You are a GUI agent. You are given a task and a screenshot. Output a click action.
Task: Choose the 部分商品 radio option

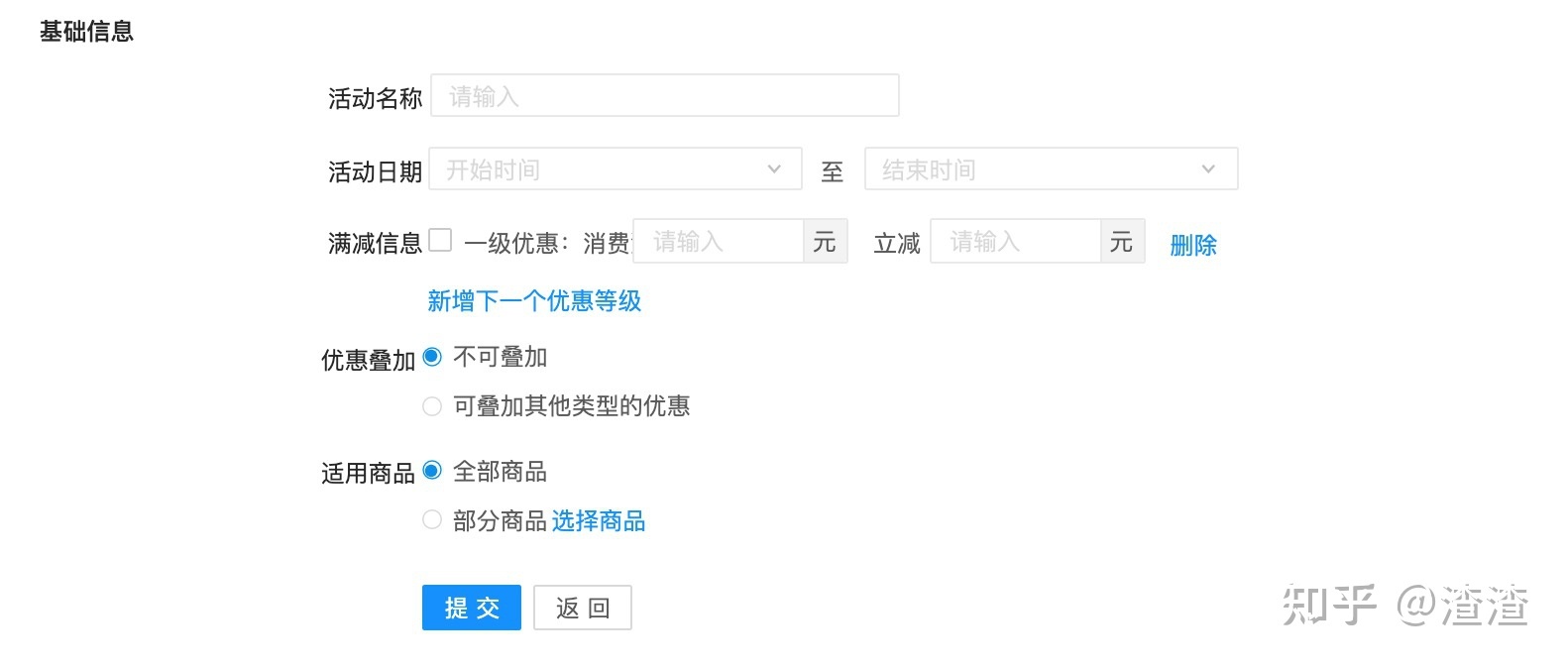[x=432, y=519]
